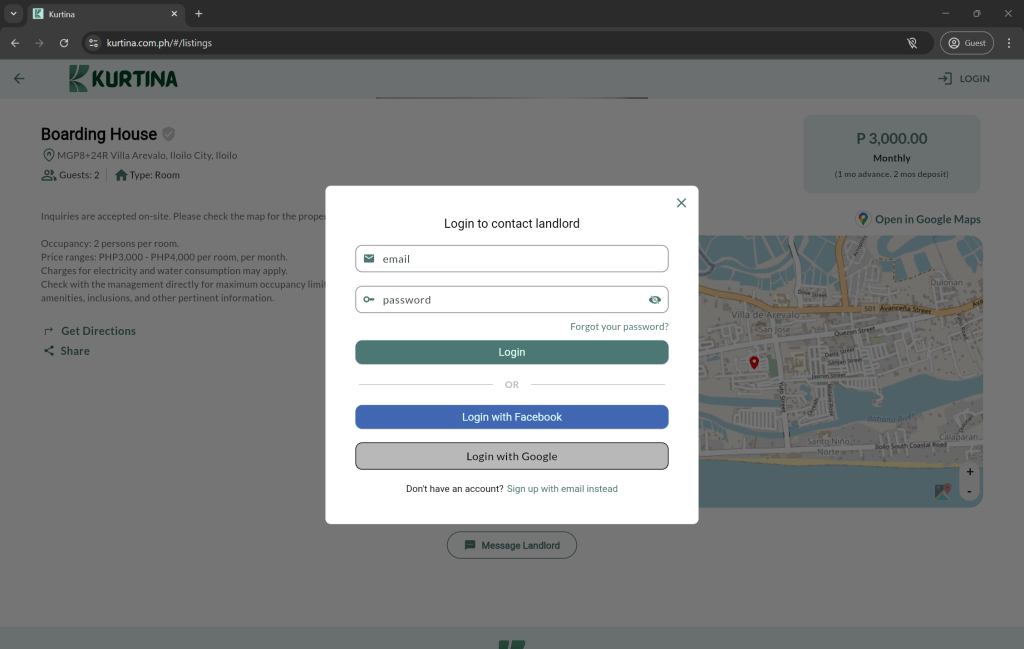Choose Login with Facebook

(512, 417)
